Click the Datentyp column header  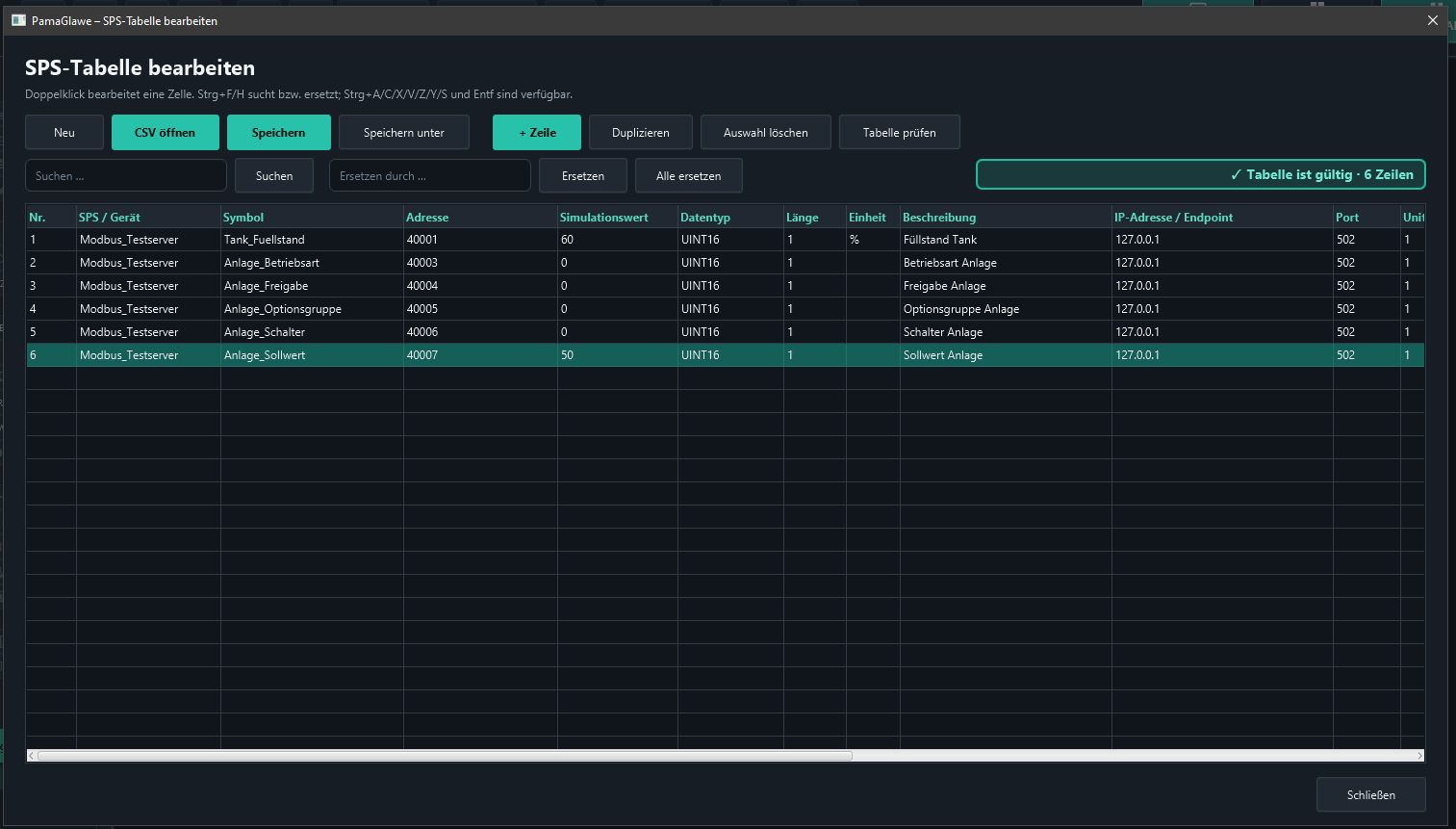click(731, 218)
